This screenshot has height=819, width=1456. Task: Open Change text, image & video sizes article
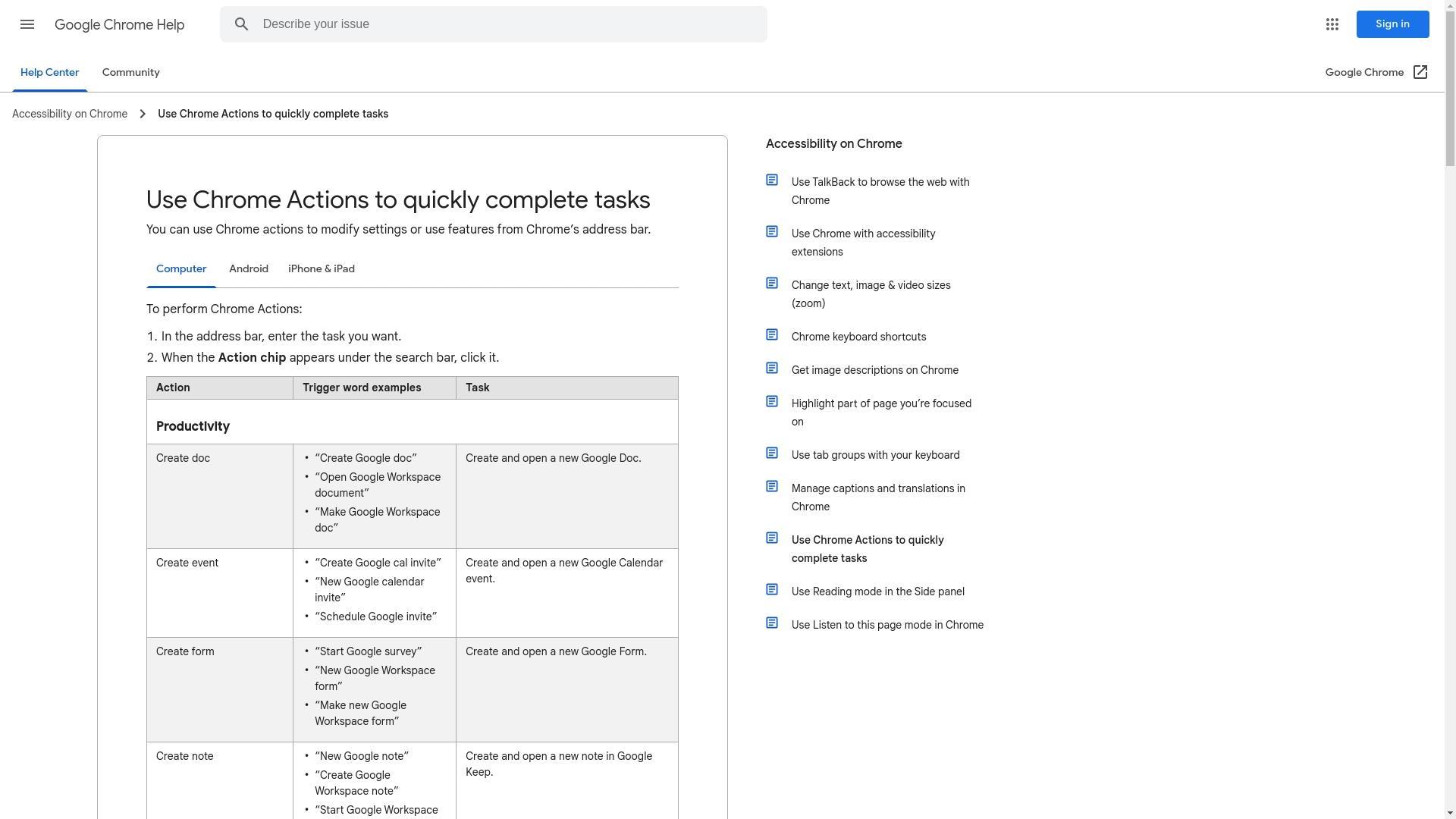[x=871, y=294]
